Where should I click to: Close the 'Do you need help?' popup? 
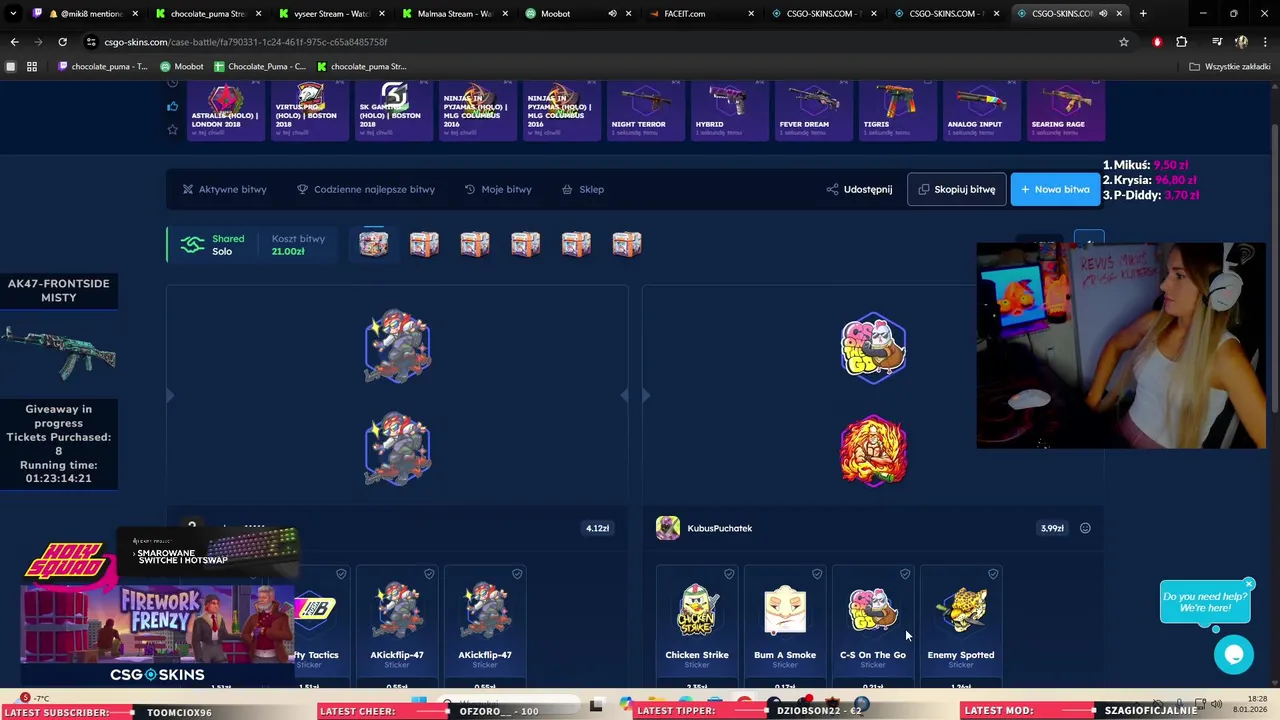[x=1249, y=584]
